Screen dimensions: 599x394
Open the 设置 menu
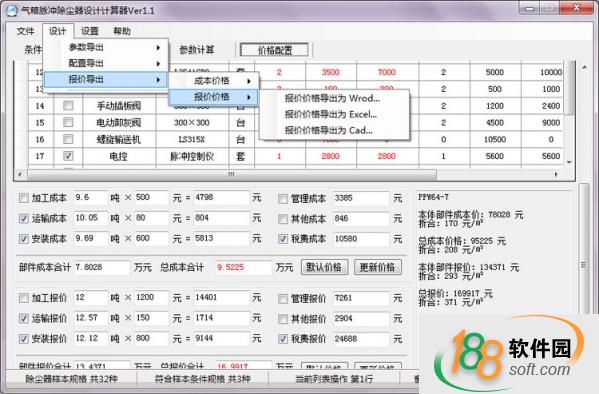point(90,31)
